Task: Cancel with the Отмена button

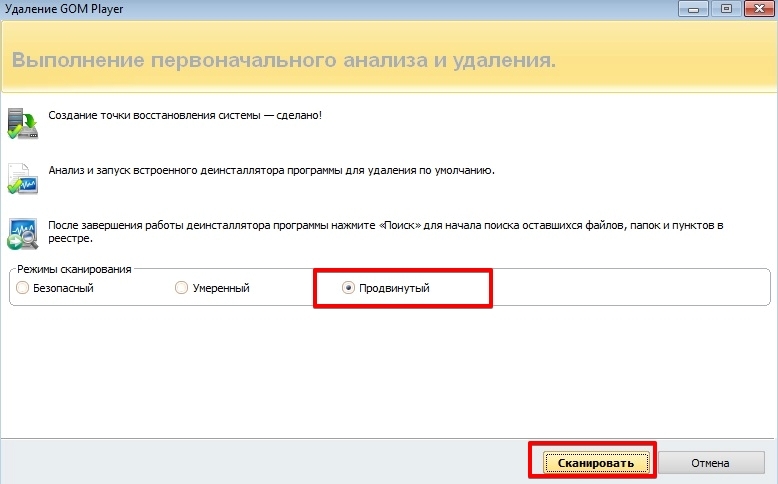Action: point(711,463)
